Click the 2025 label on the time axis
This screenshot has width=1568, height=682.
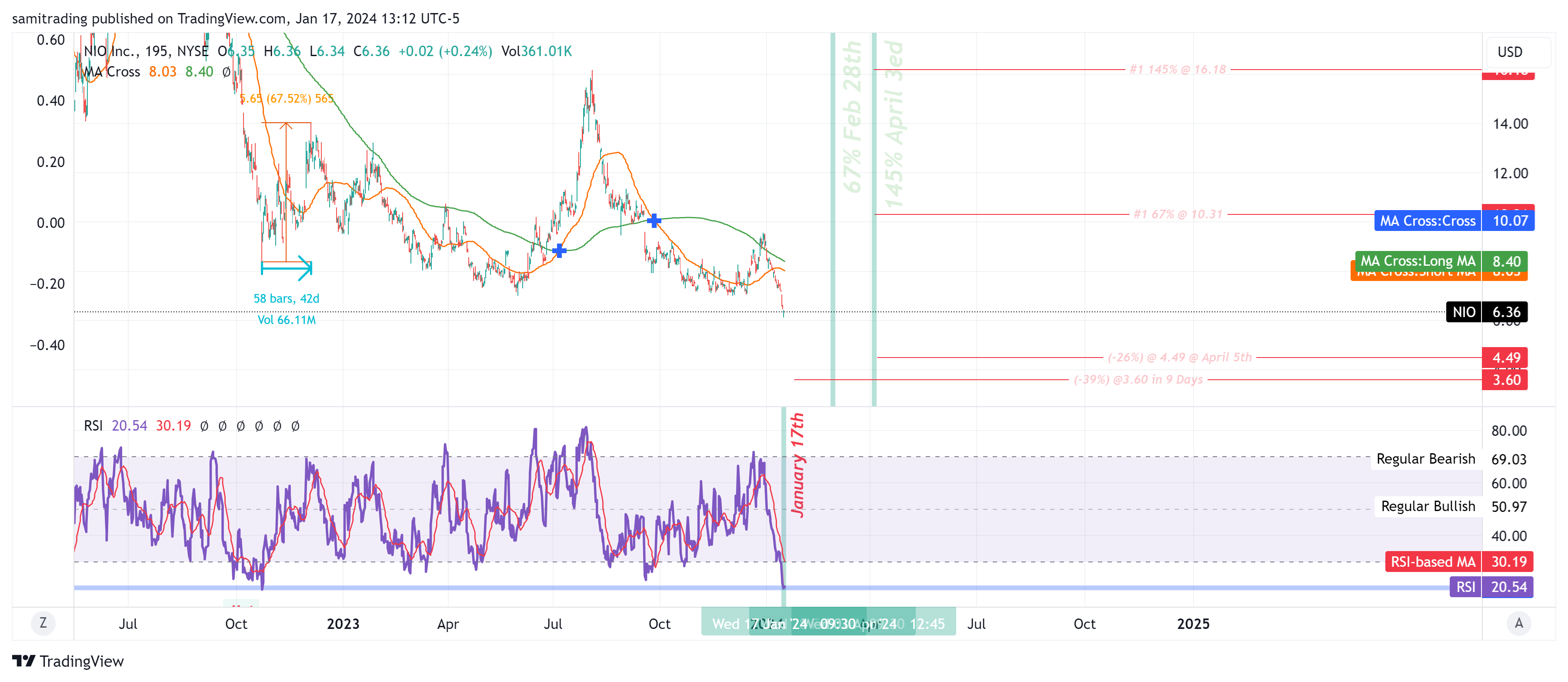coord(1193,624)
